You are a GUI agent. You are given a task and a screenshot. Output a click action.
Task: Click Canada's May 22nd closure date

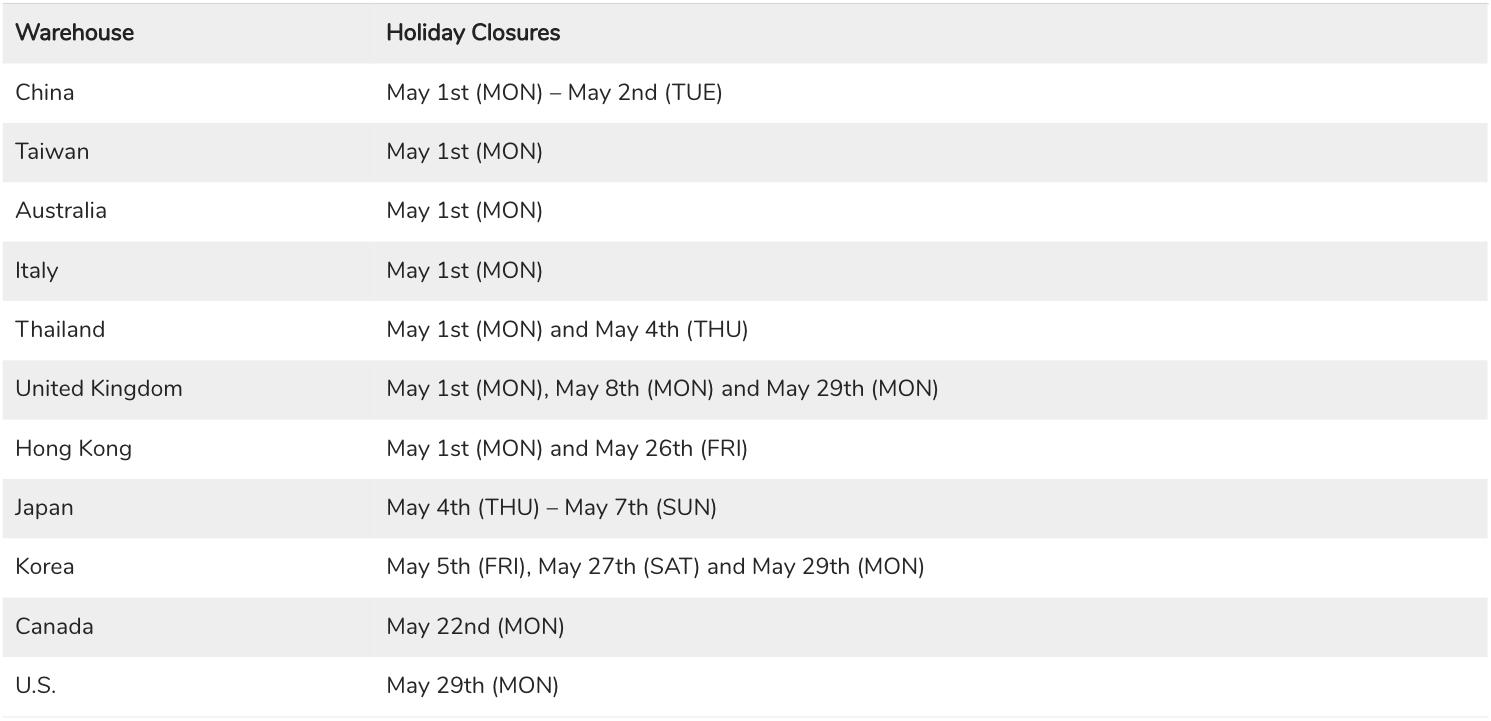tap(475, 627)
